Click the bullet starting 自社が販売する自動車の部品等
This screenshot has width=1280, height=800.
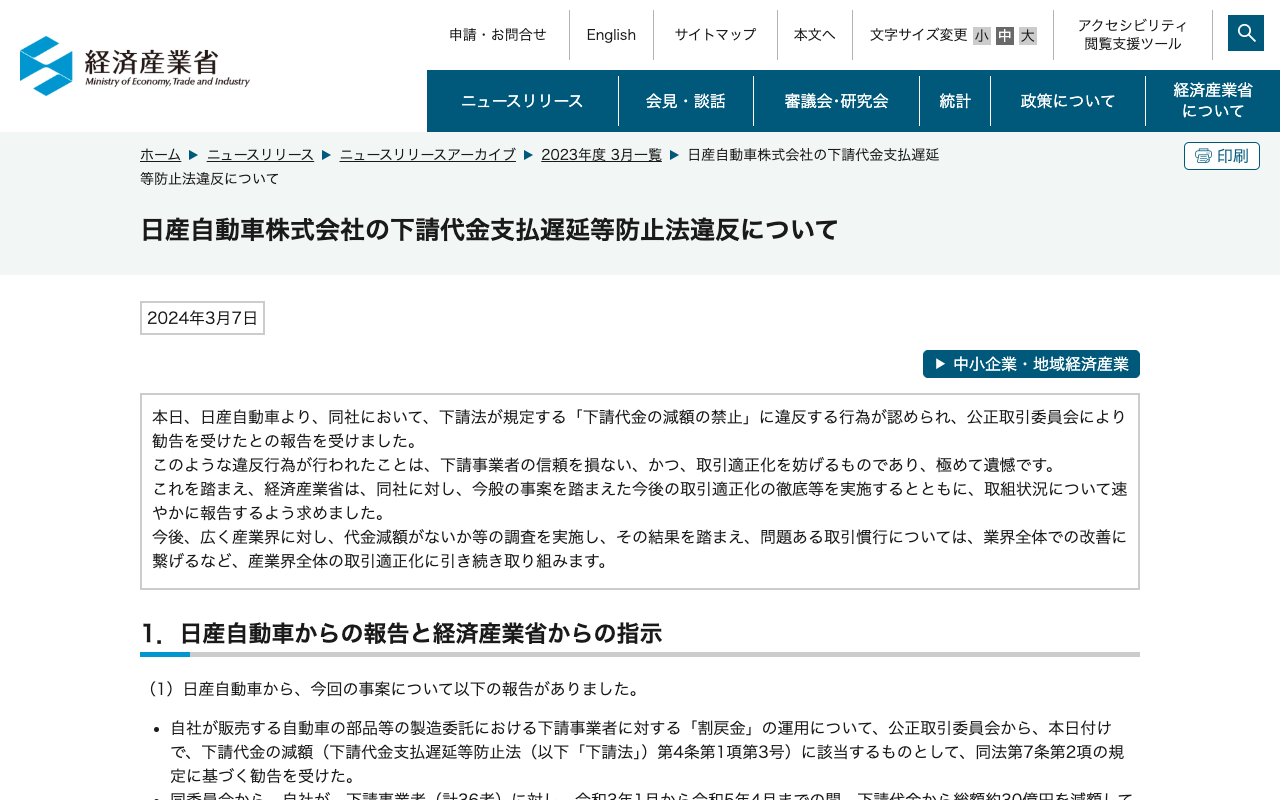coord(647,752)
